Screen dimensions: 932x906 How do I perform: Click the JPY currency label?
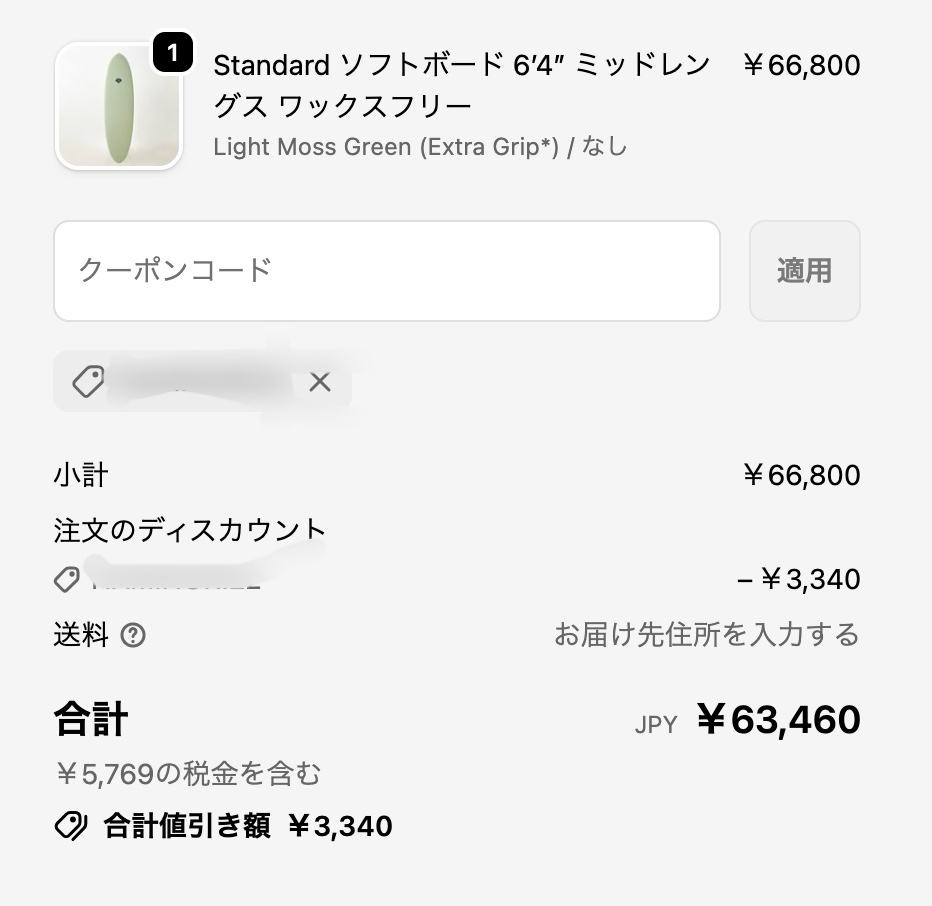[x=656, y=724]
